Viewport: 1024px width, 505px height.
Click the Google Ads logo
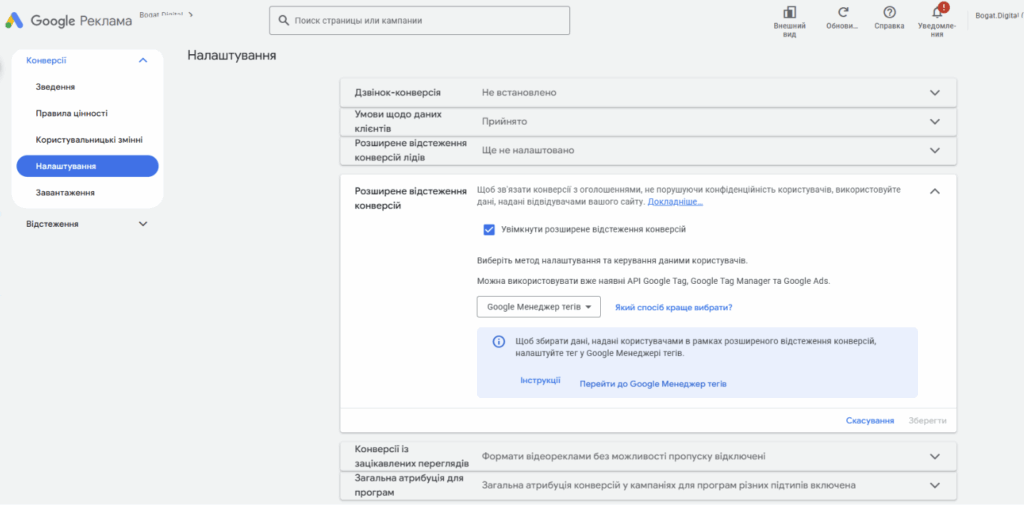14,20
